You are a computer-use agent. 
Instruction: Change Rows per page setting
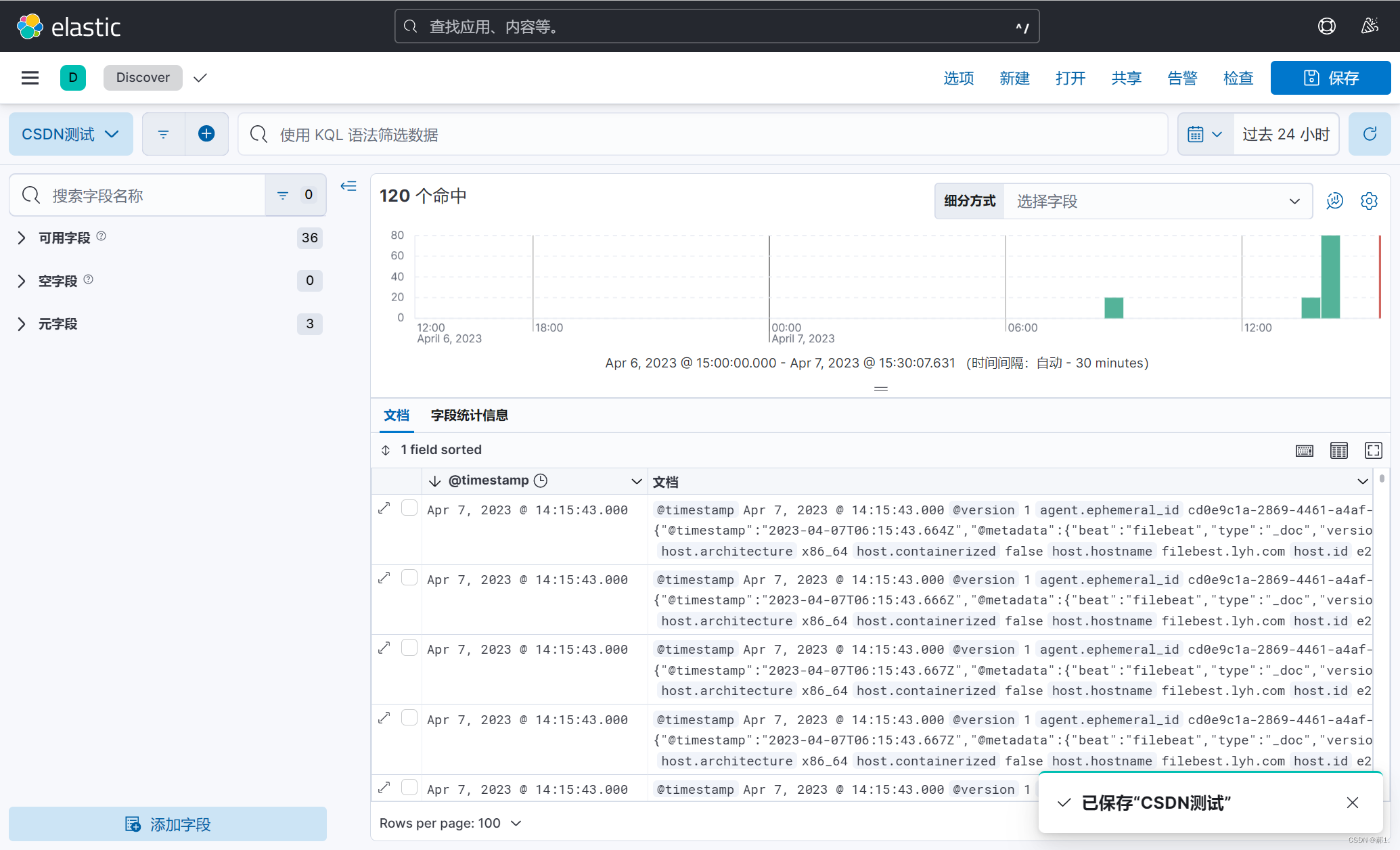pos(450,823)
